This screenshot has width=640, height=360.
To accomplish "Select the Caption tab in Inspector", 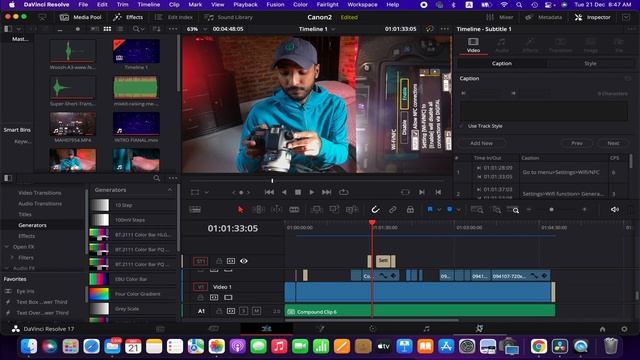I will (502, 64).
